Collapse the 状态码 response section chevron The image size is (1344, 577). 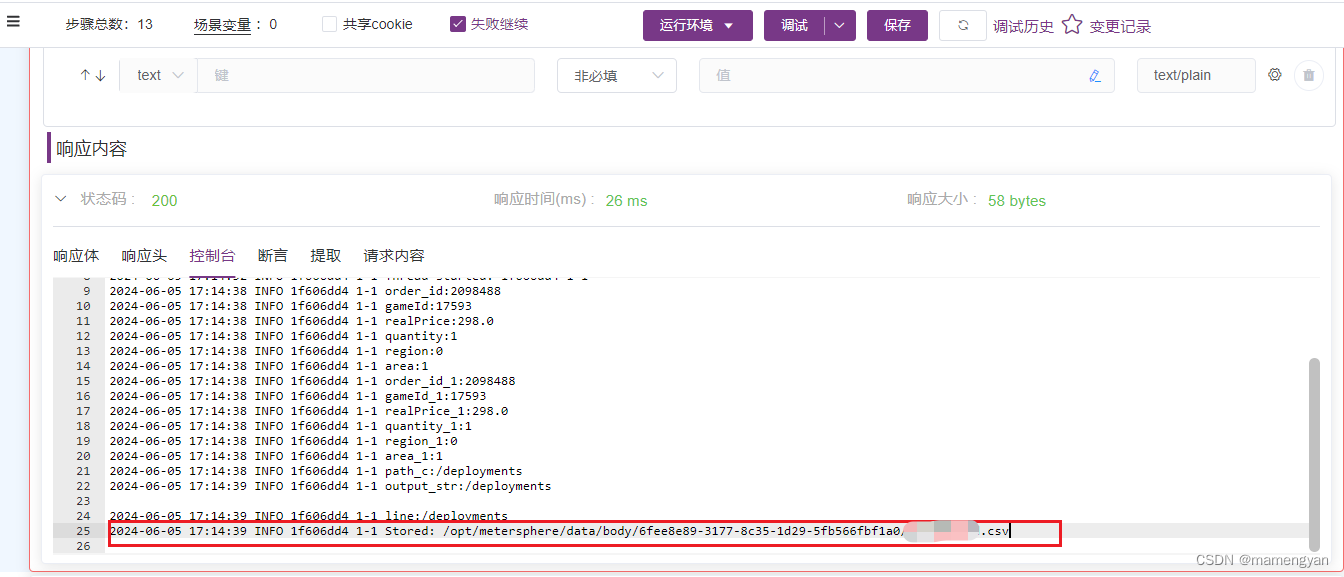[60, 199]
